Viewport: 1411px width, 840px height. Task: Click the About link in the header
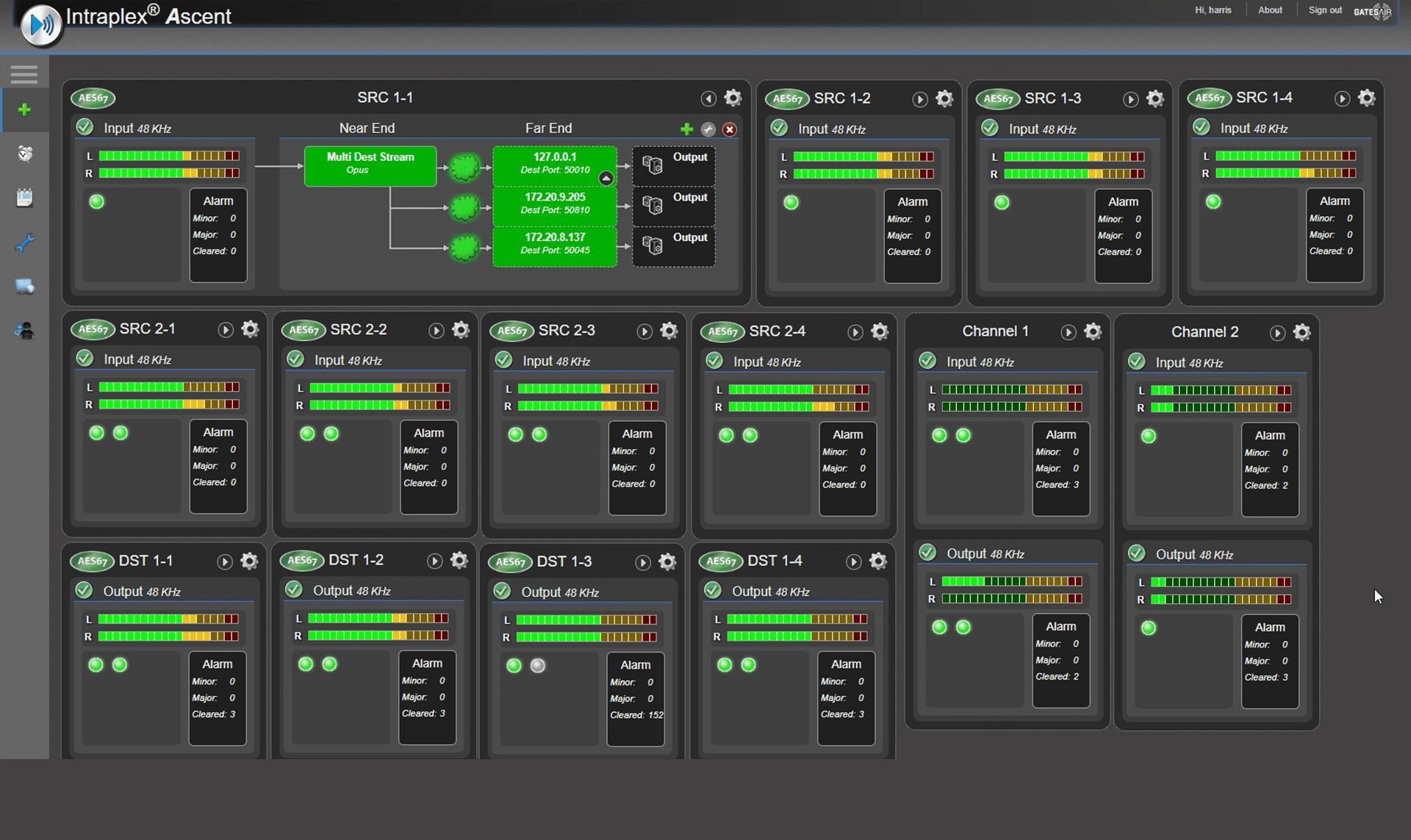[1269, 10]
